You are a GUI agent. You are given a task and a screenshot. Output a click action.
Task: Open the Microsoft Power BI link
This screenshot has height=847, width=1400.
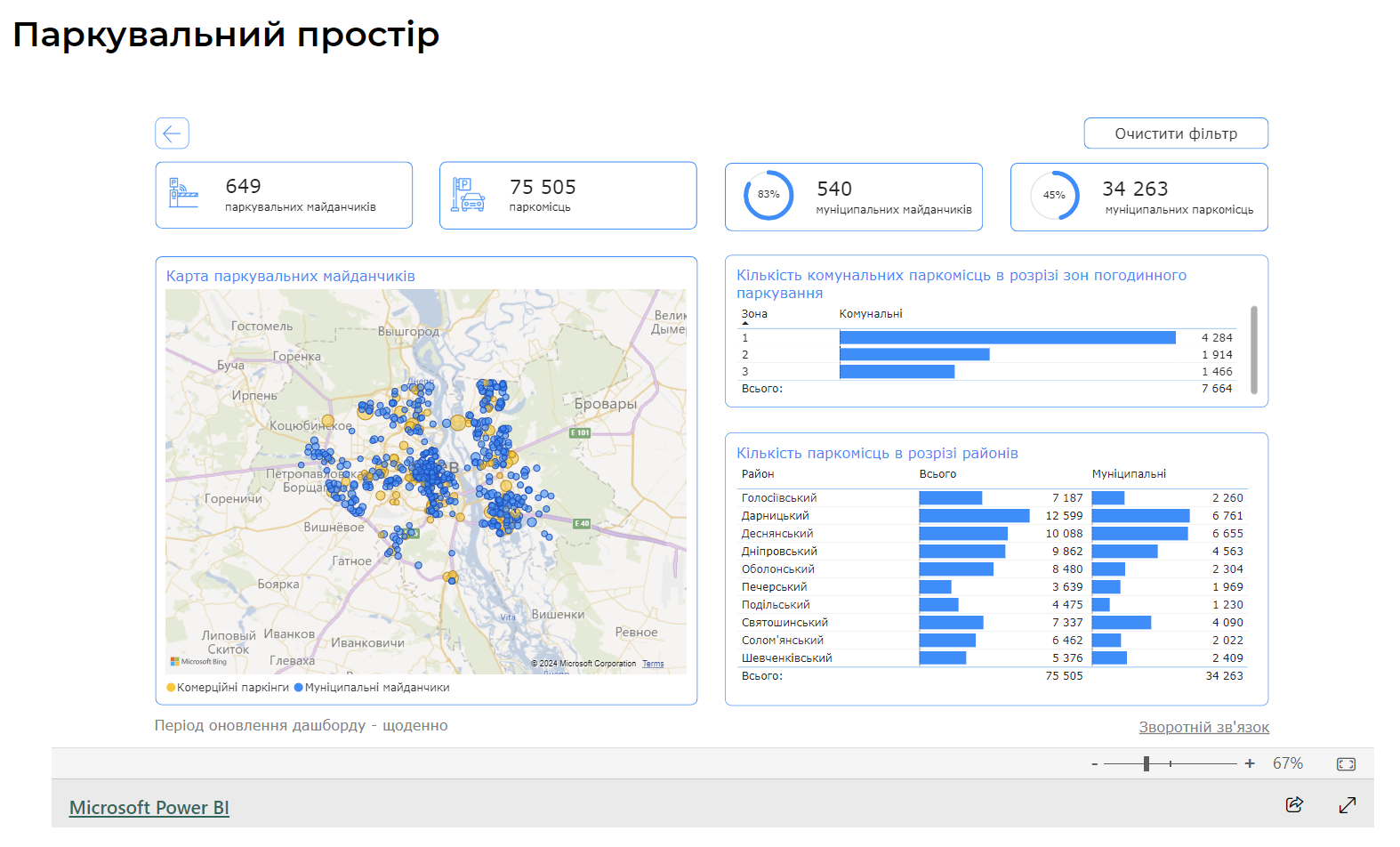click(x=149, y=808)
